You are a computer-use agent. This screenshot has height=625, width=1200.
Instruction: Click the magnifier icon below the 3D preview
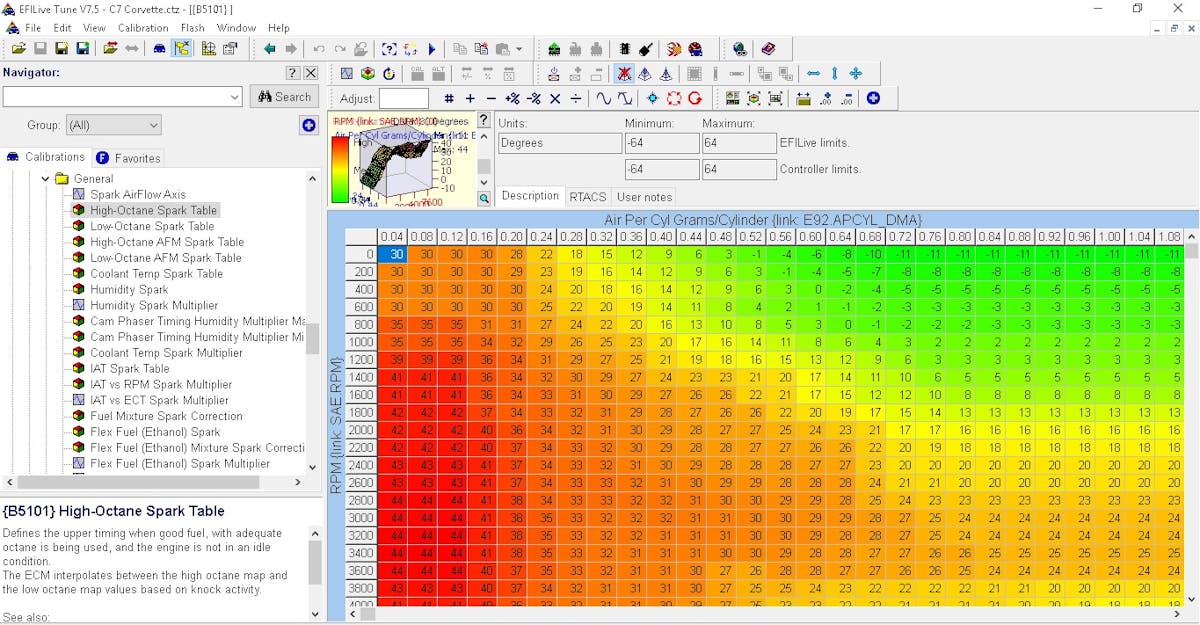coord(484,199)
